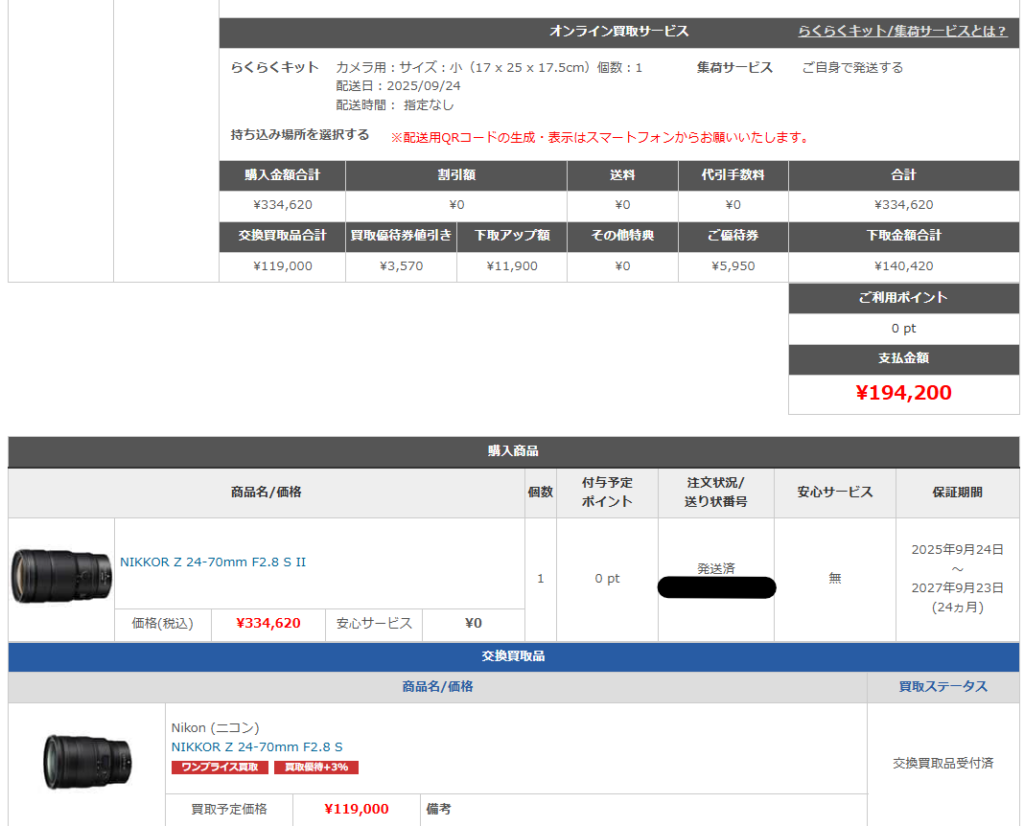
Task: Click the red ワンプライス買取 badge
Action: (220, 768)
